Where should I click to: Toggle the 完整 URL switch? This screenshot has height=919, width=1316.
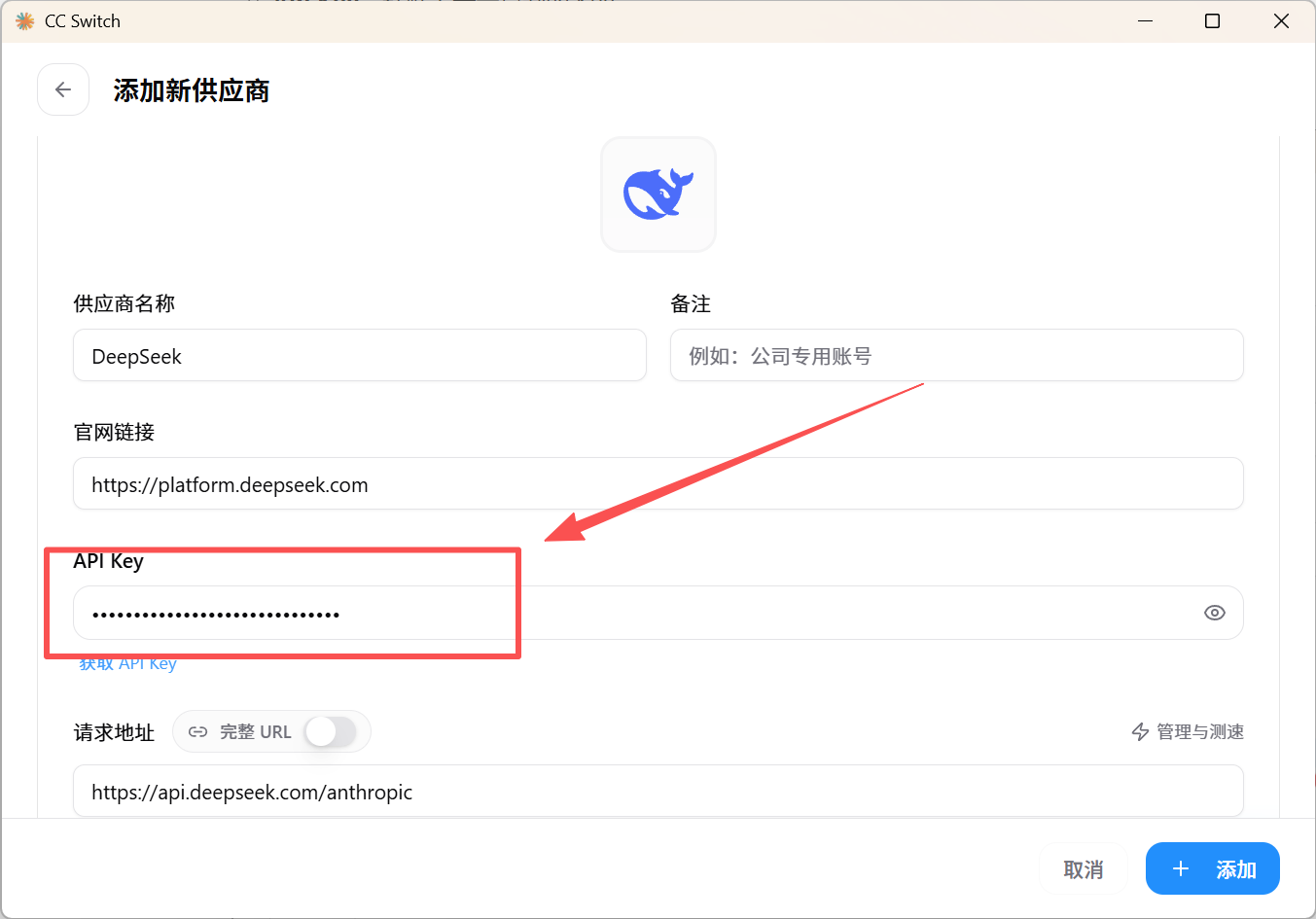coord(330,731)
